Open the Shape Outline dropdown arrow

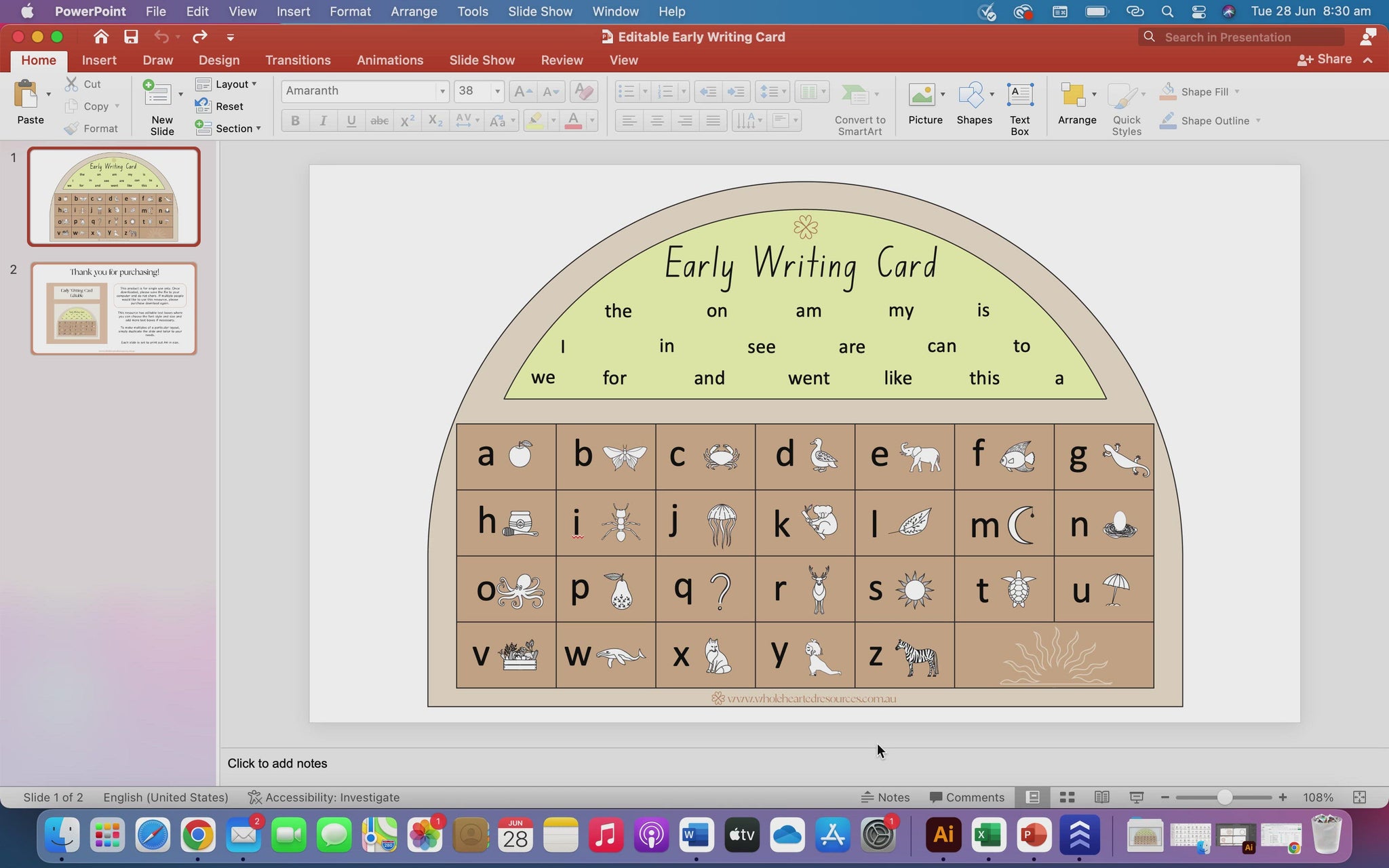(1258, 121)
